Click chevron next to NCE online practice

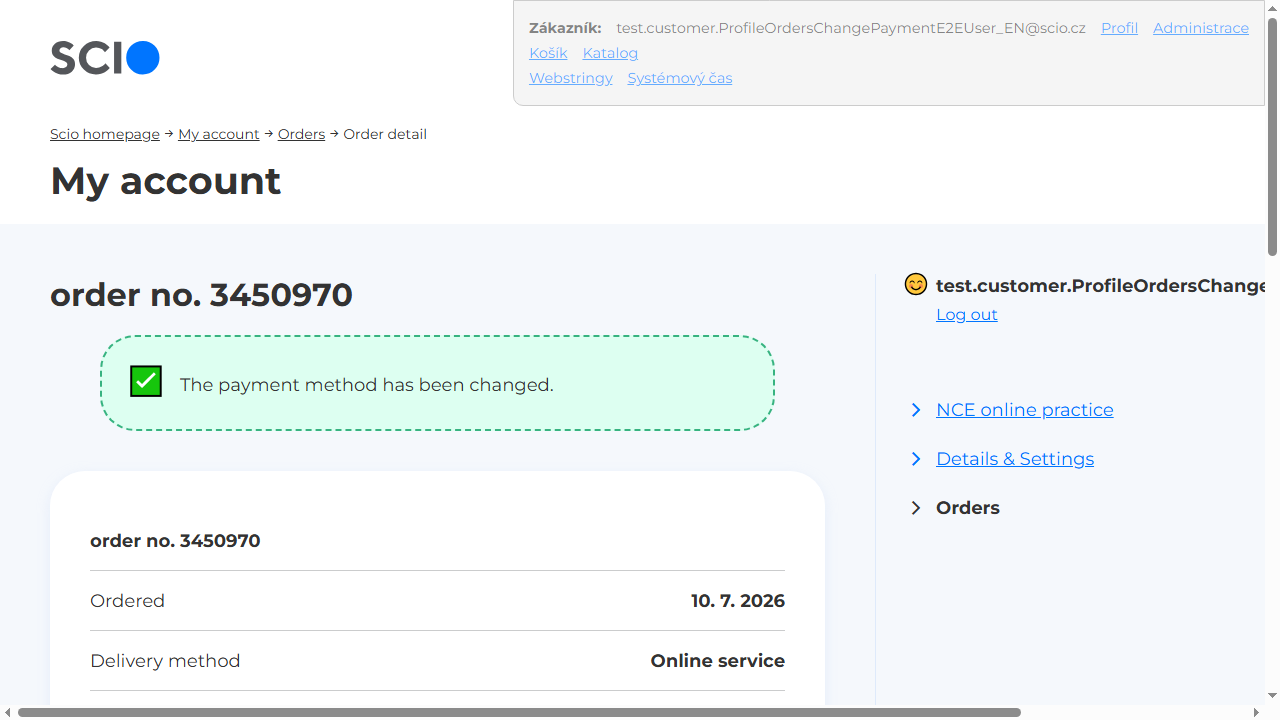click(916, 410)
